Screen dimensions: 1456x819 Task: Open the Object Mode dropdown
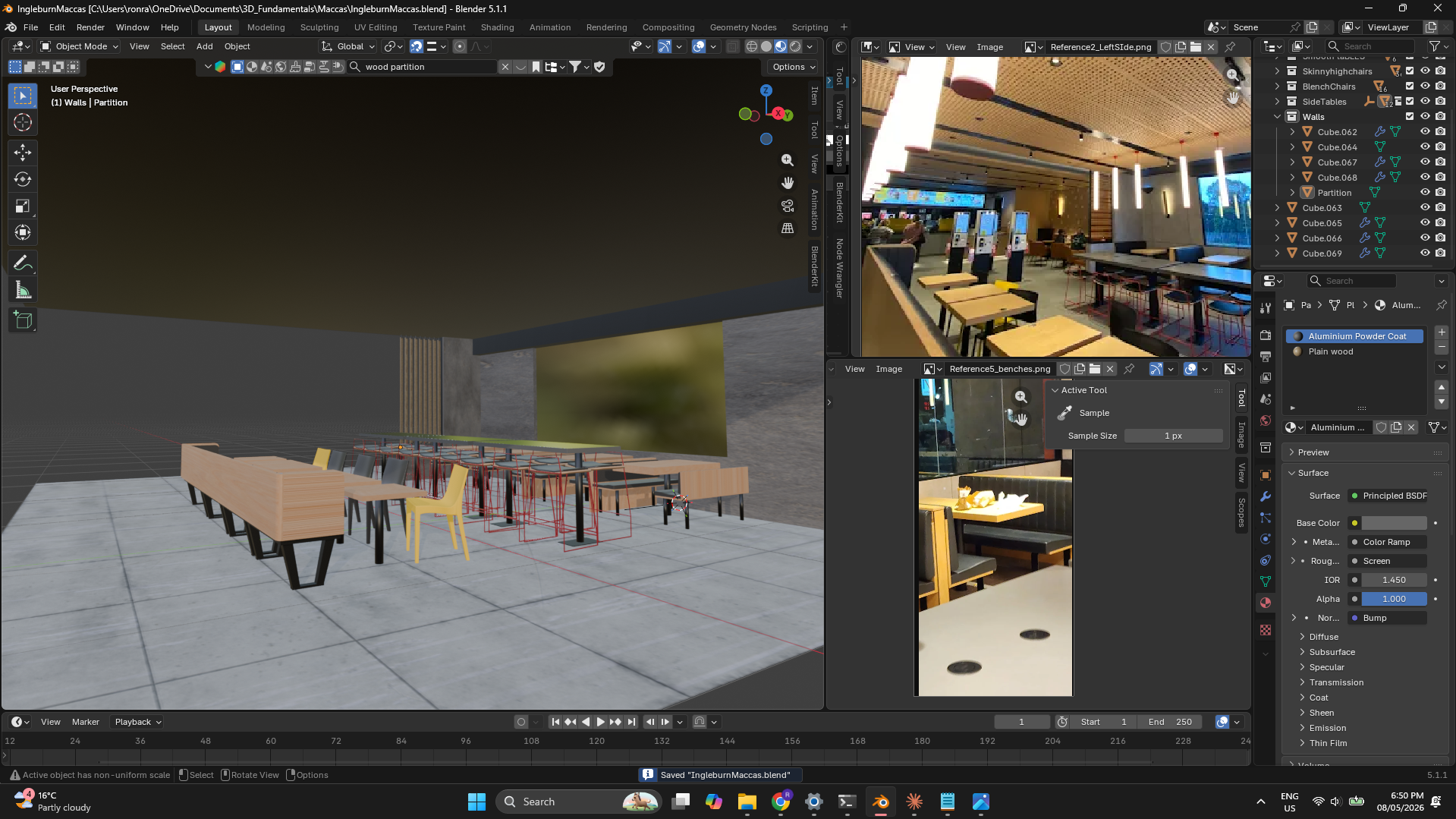80,46
